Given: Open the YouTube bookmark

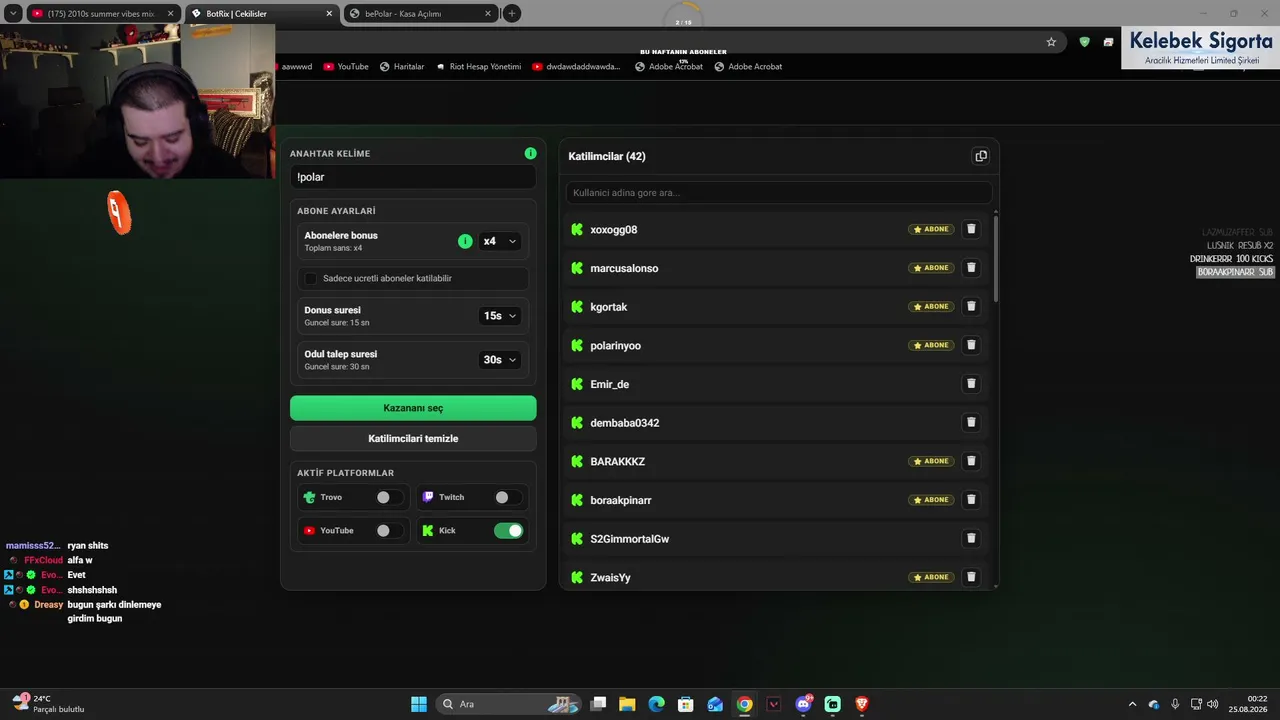Looking at the screenshot, I should tap(345, 67).
